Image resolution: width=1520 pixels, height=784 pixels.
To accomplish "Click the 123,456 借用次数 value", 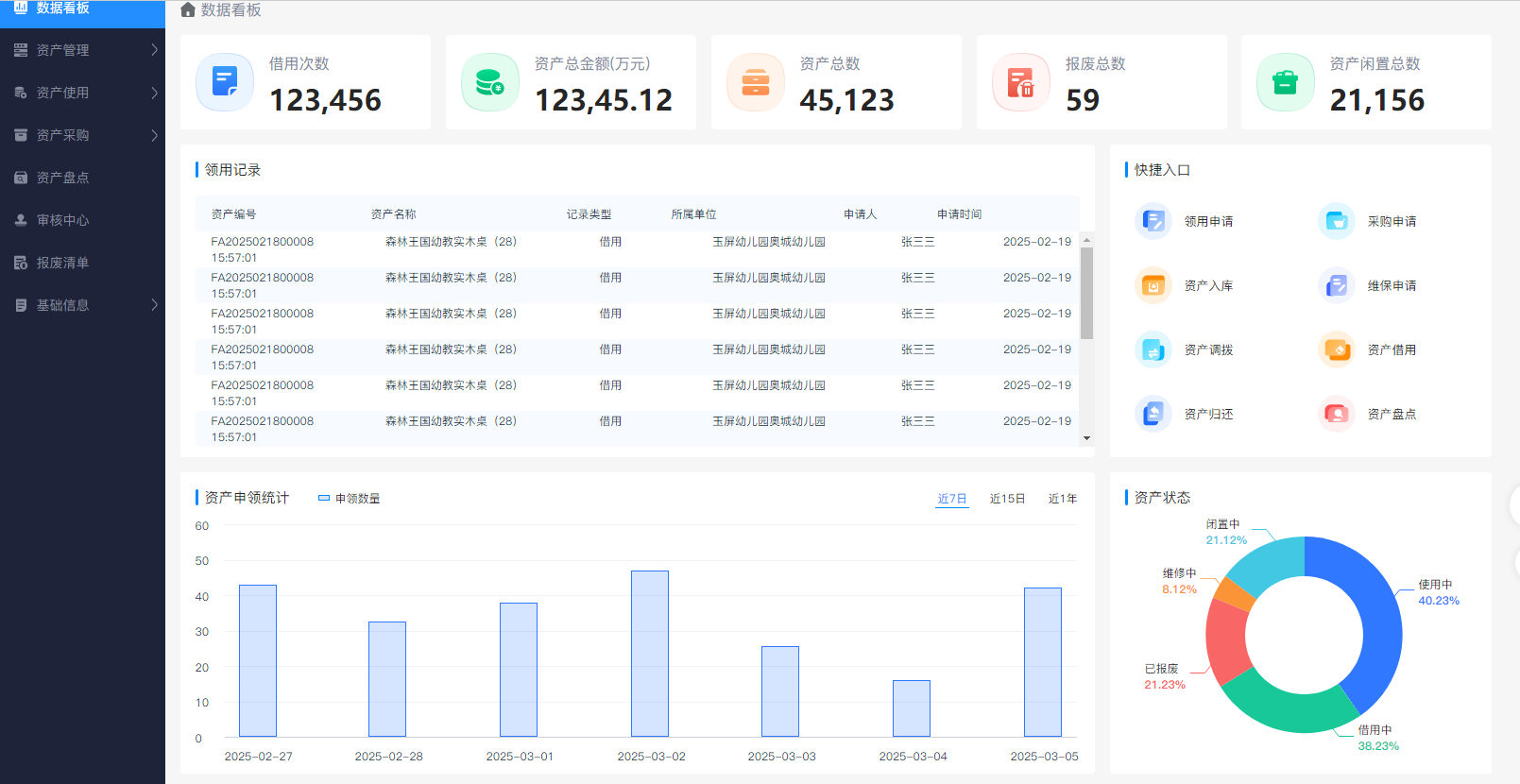I will (x=325, y=100).
